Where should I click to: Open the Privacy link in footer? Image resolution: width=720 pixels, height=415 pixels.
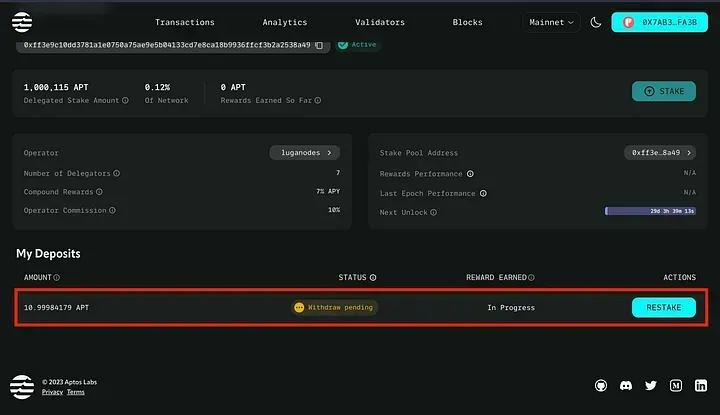pos(52,392)
